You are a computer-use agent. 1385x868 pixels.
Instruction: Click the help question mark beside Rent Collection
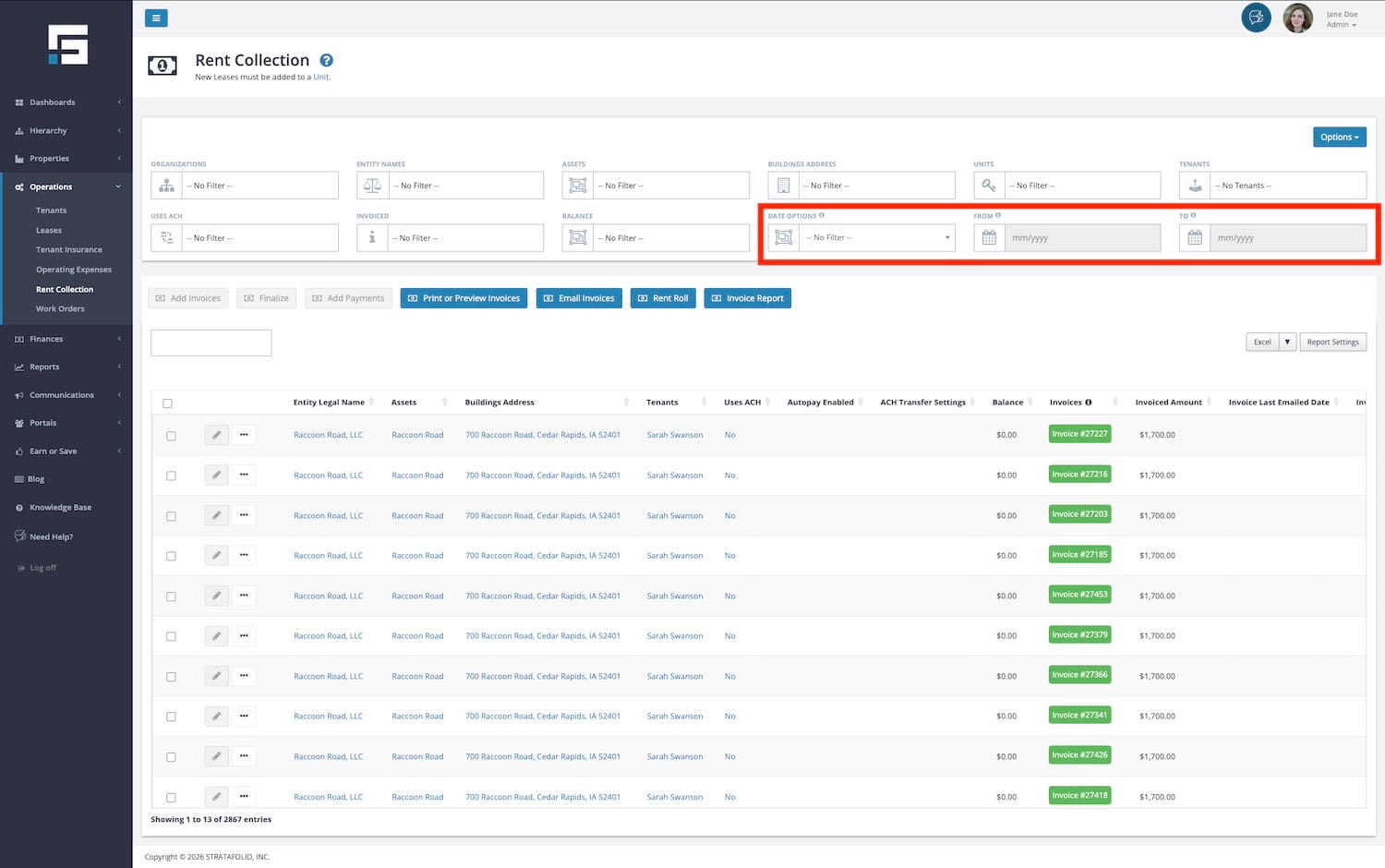coord(326,61)
